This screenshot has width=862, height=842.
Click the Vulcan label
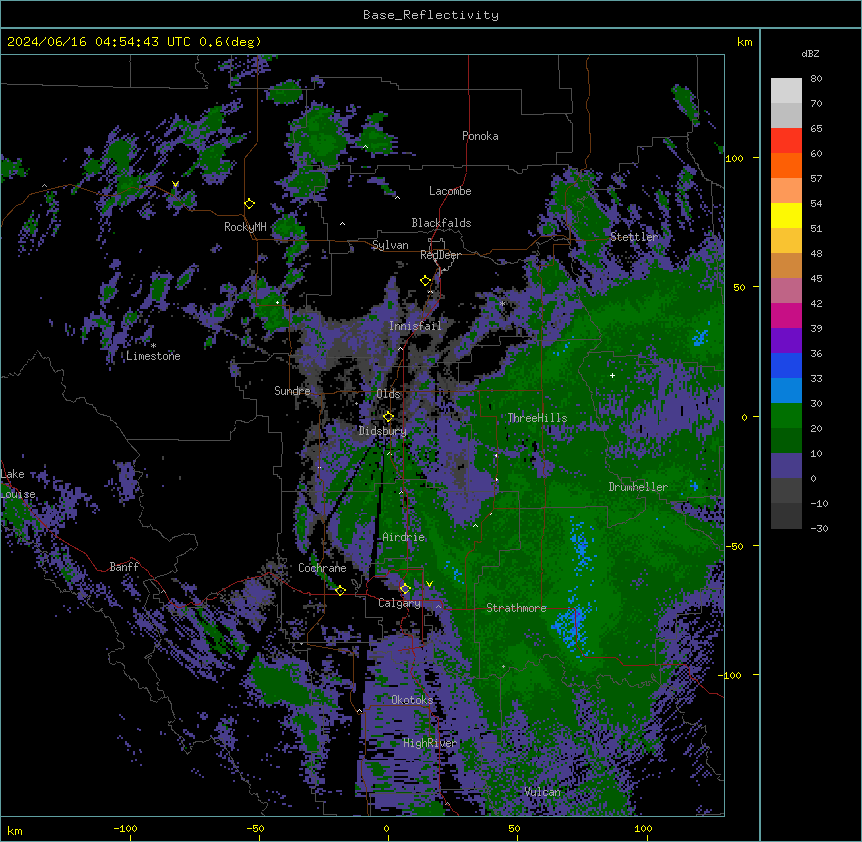(x=543, y=792)
